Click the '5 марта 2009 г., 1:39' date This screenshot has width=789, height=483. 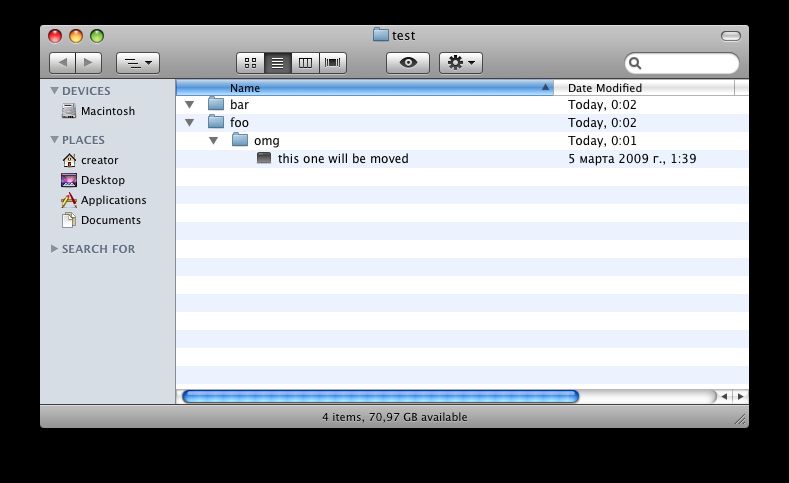[632, 158]
